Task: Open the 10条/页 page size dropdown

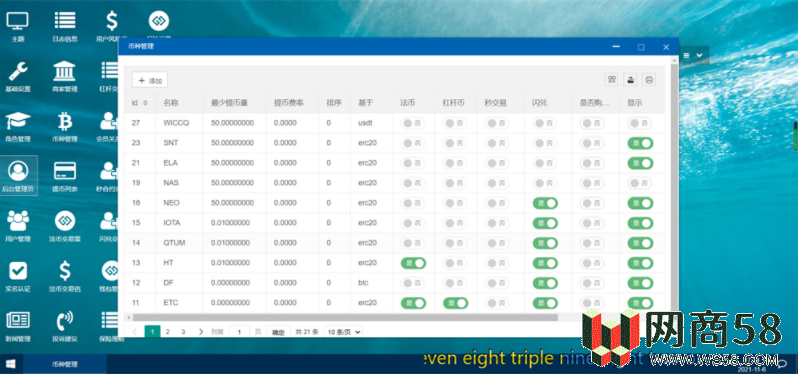Action: [x=344, y=332]
